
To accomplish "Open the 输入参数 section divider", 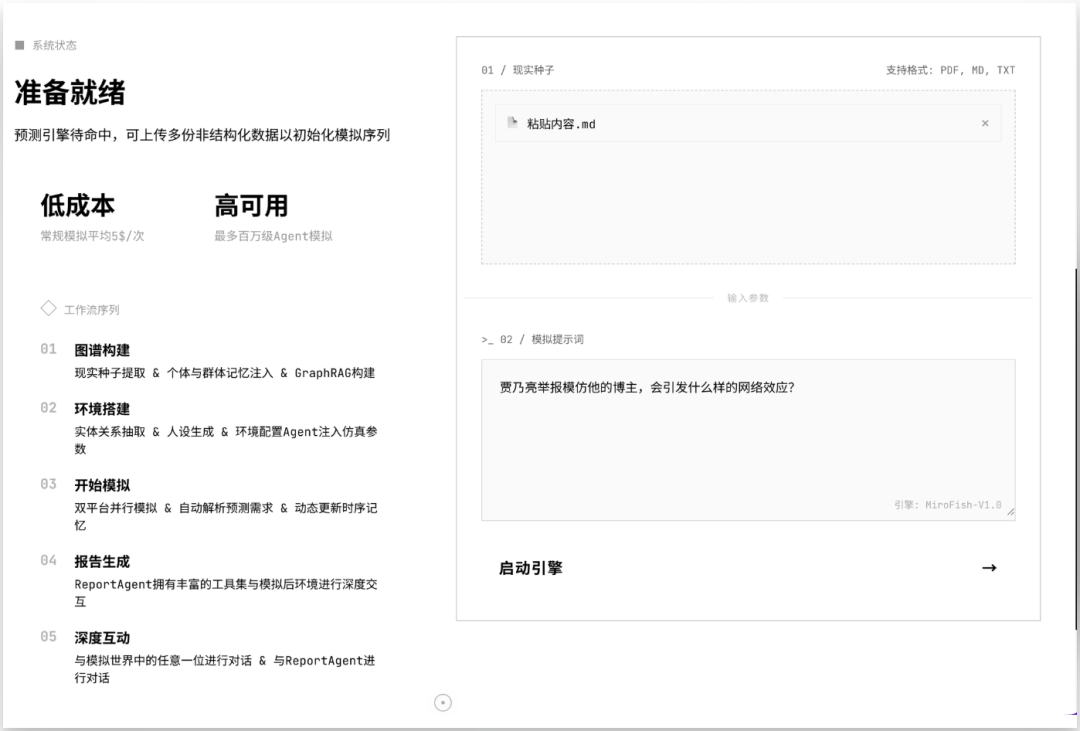I will (747, 297).
